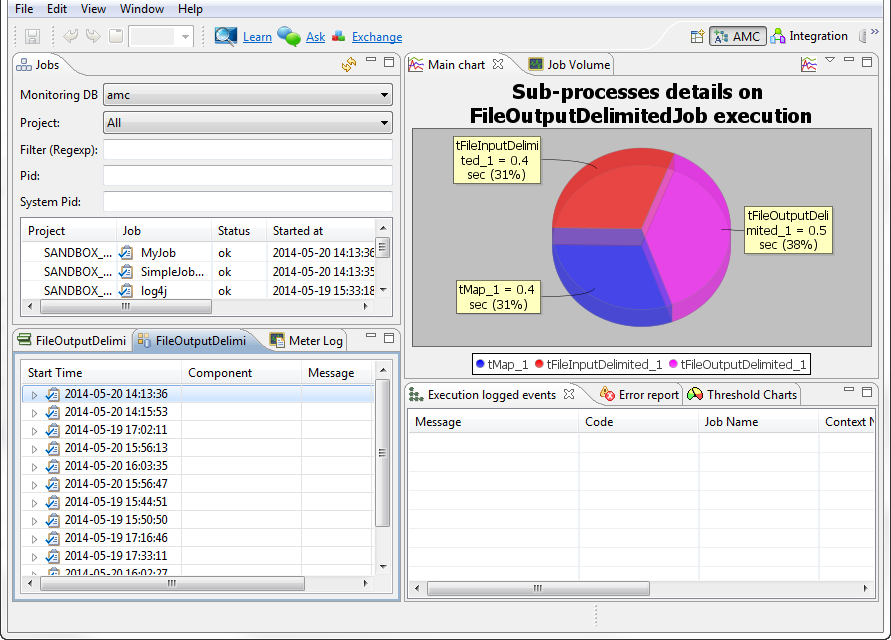Click the Exchange blocks icon

pyautogui.click(x=339, y=37)
